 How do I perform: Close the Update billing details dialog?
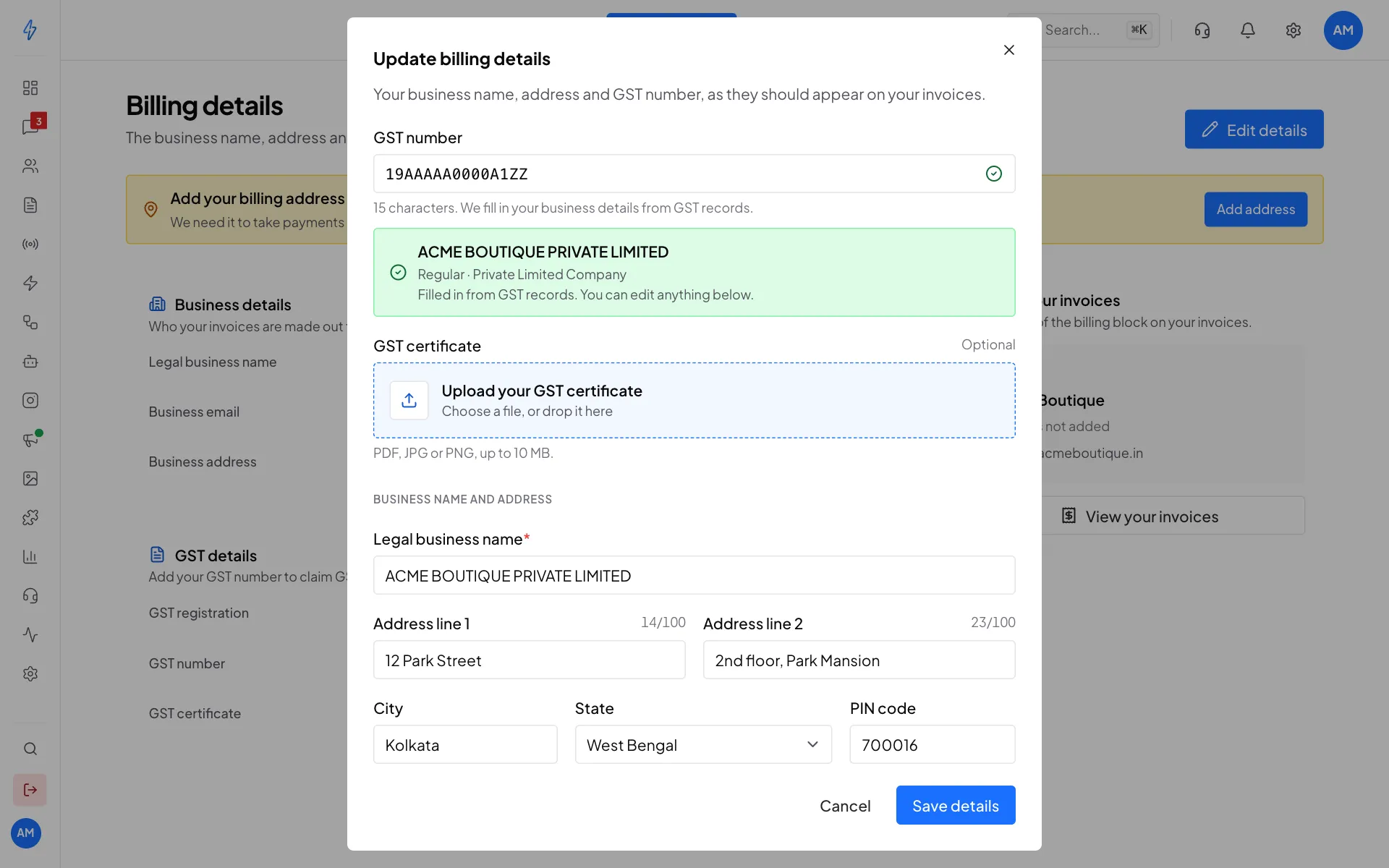1008,50
